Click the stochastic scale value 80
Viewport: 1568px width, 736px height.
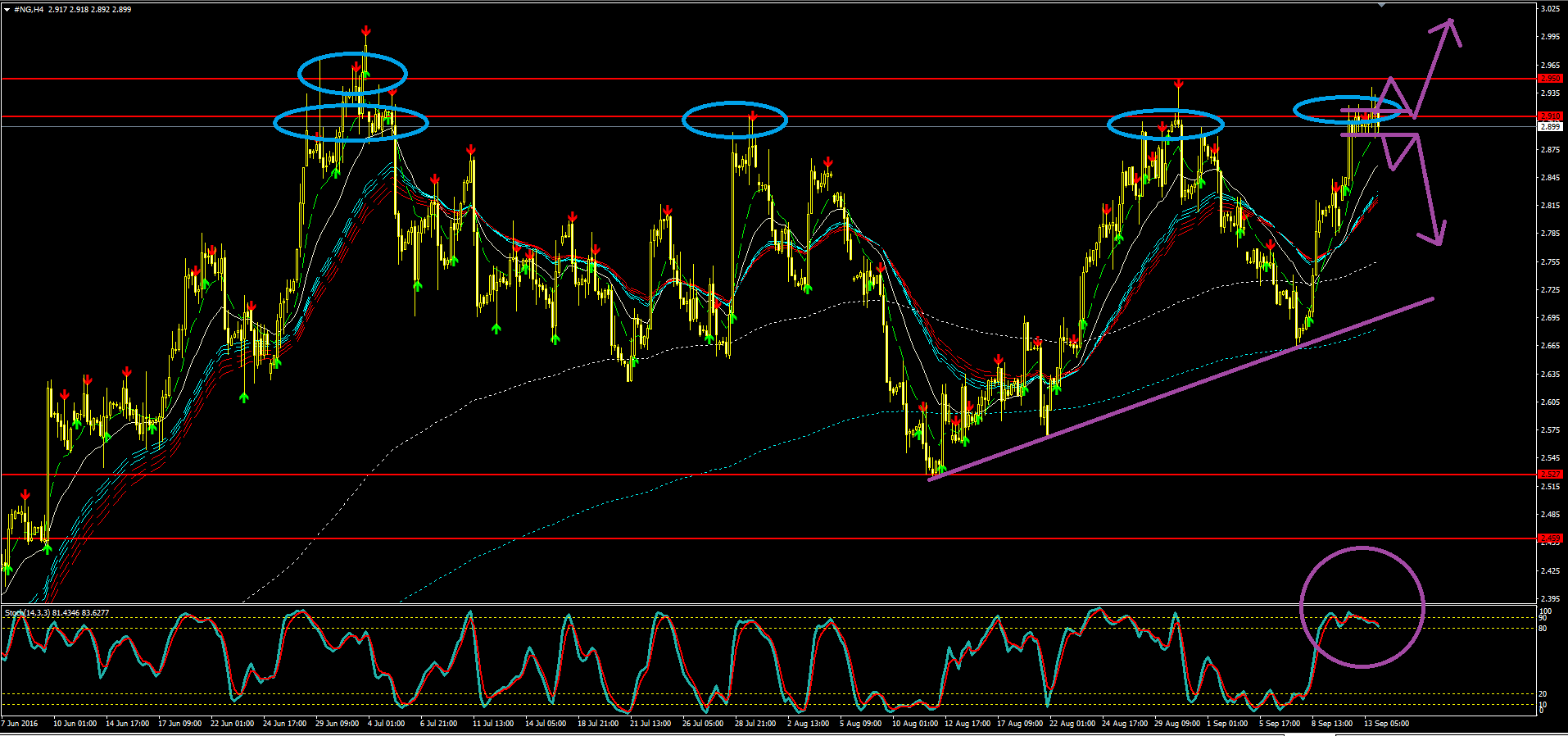point(1543,629)
